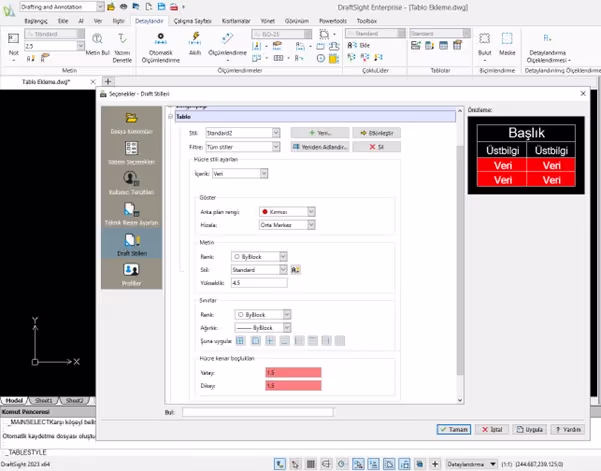Open the Dosya Konumları section
Viewport: 601px width, 471px height.
pyautogui.click(x=131, y=123)
